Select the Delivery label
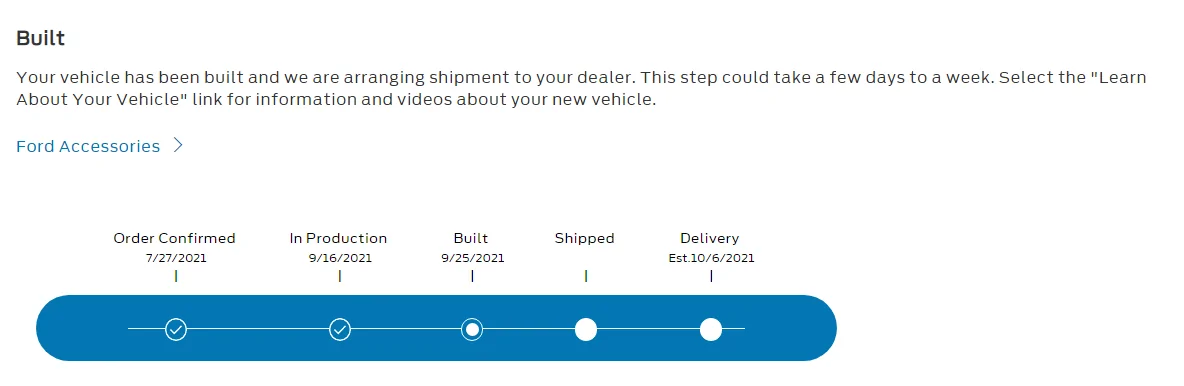1184x386 pixels. [710, 239]
